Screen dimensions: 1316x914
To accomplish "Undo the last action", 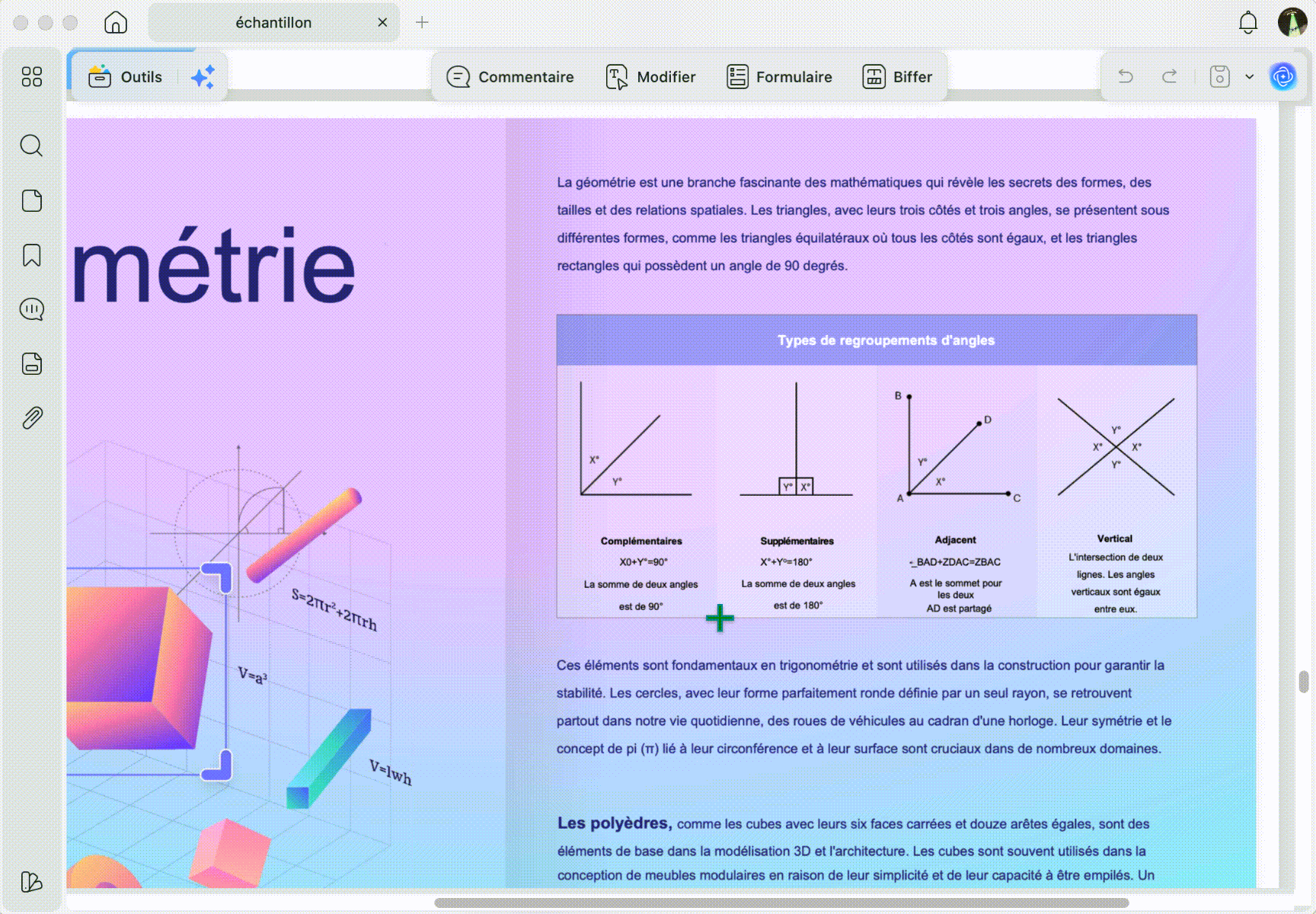I will click(x=1126, y=76).
